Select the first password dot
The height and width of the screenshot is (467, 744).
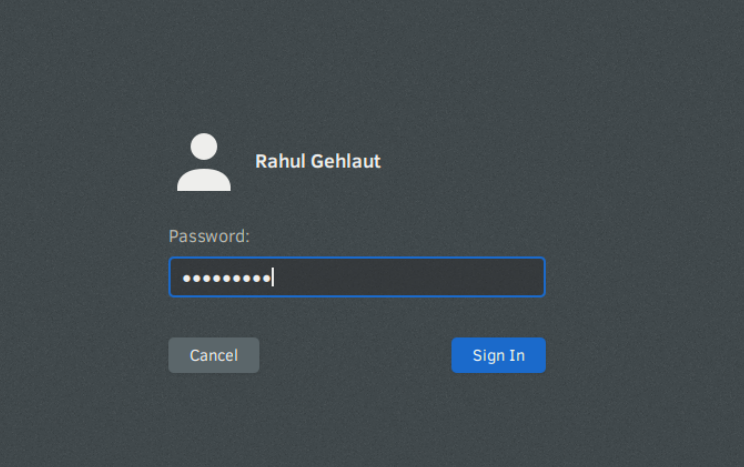click(187, 278)
